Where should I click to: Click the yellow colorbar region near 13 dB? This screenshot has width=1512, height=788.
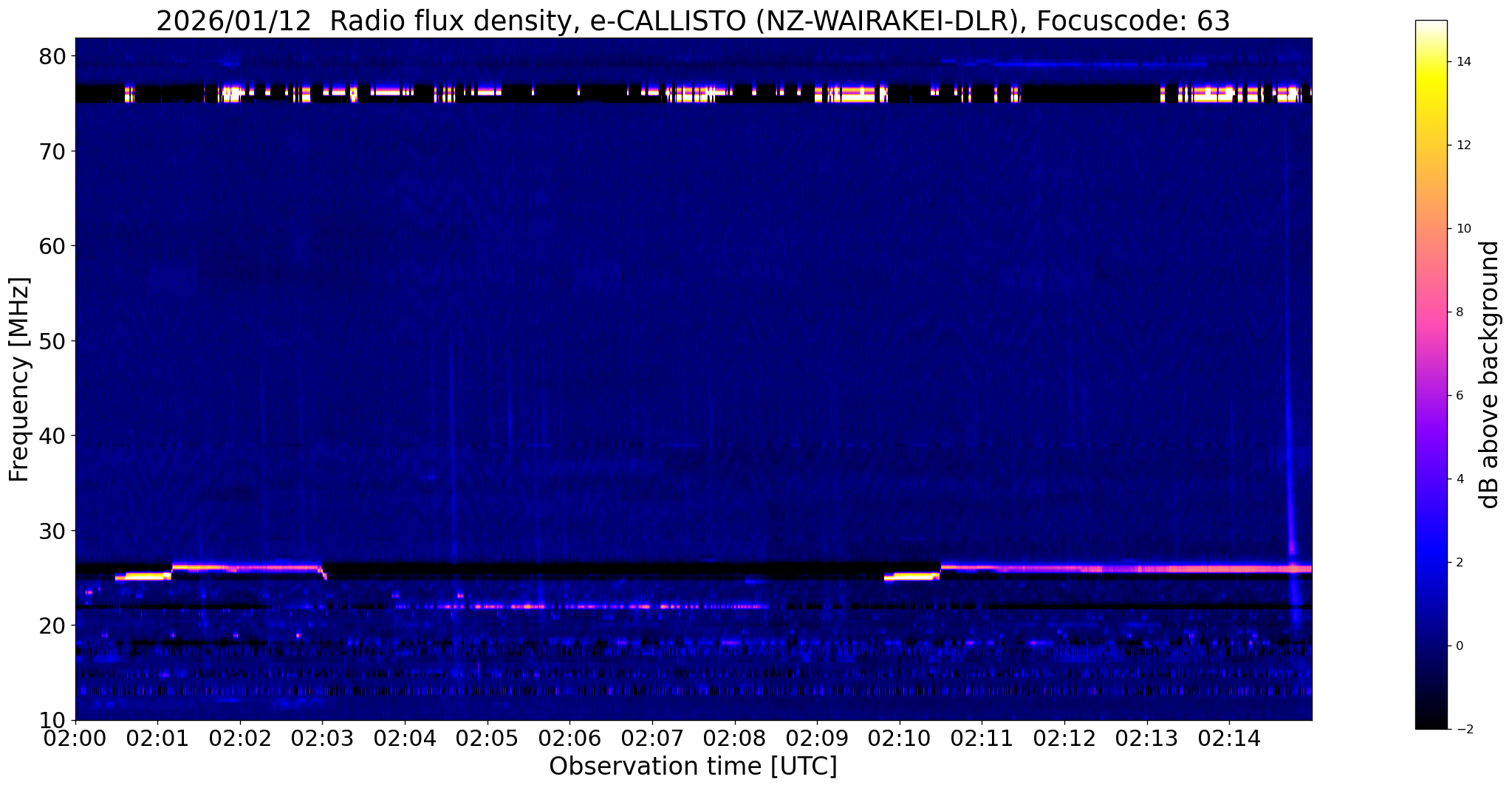1431,103
